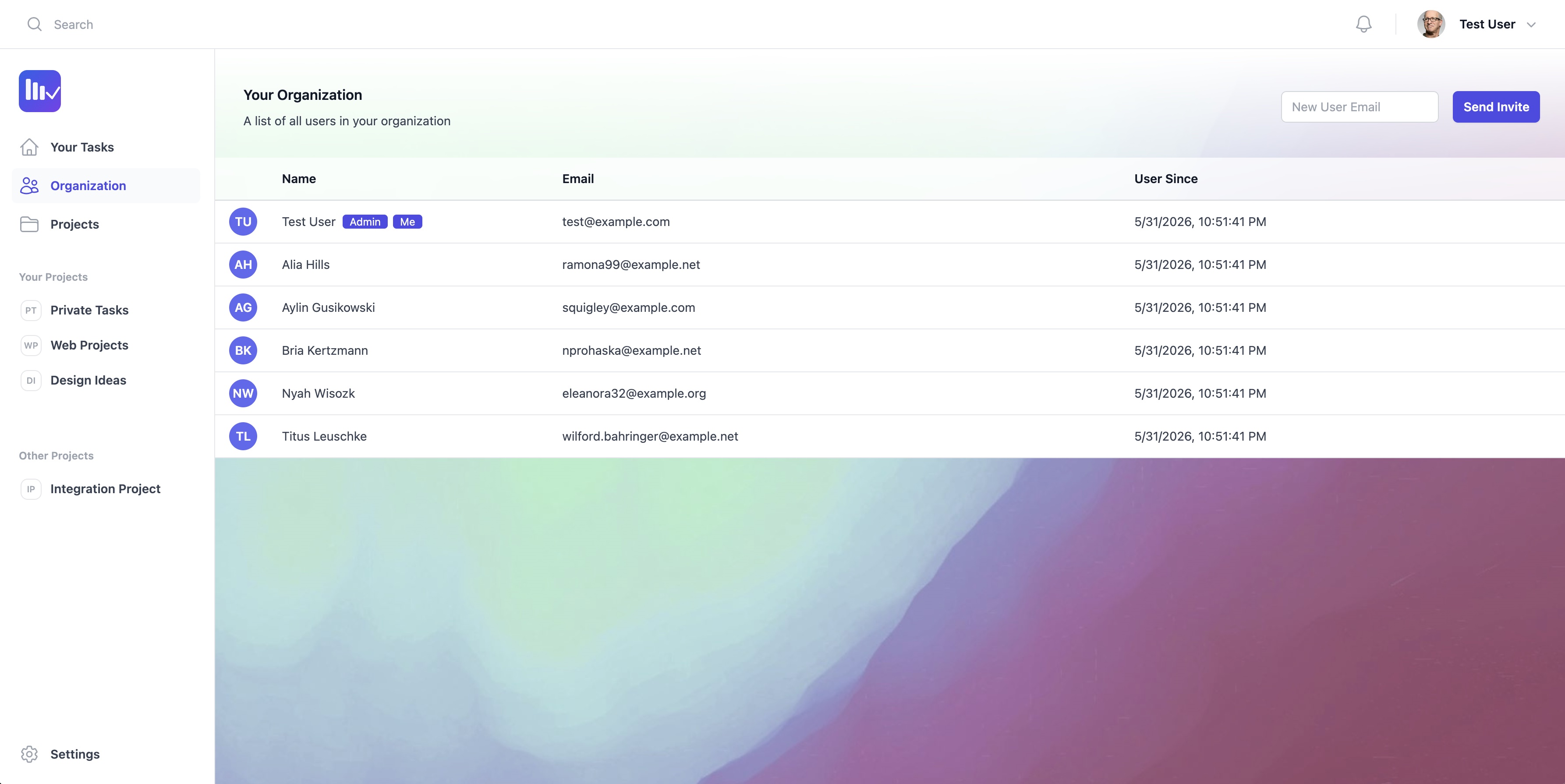Click the PT project badge icon
Image resolution: width=1565 pixels, height=784 pixels.
point(31,311)
